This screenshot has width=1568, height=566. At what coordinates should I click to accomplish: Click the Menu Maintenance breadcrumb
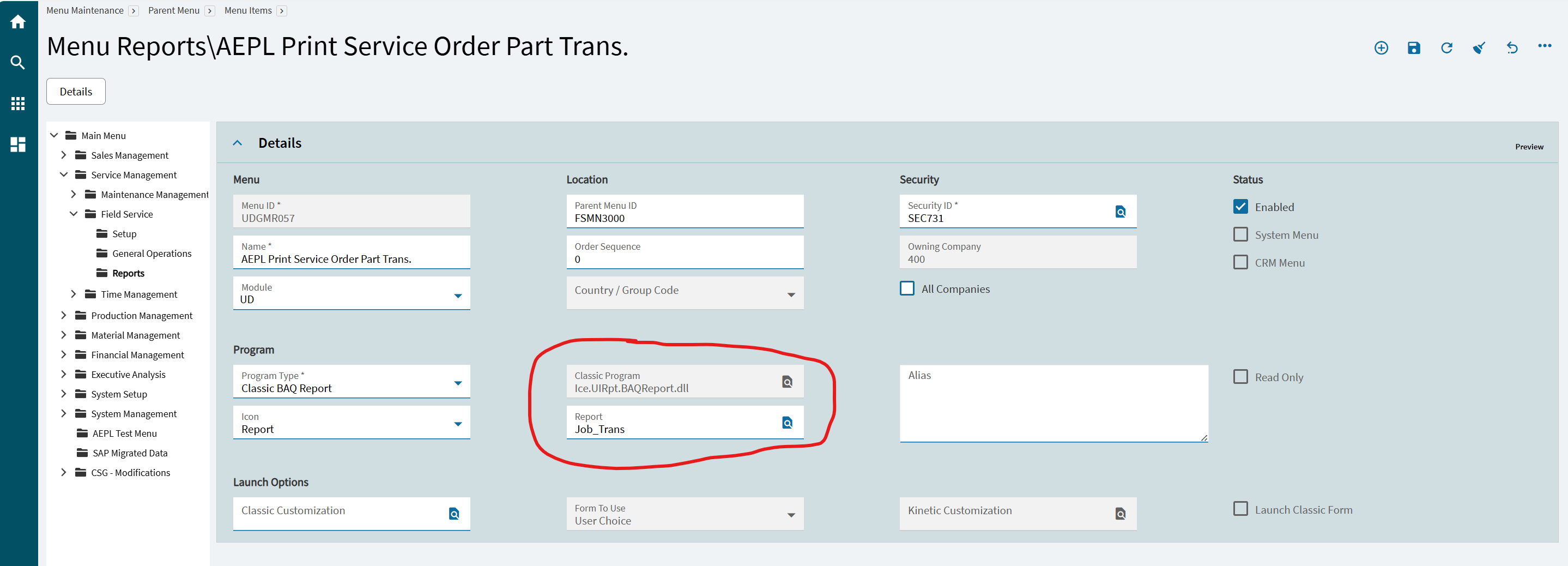84,10
